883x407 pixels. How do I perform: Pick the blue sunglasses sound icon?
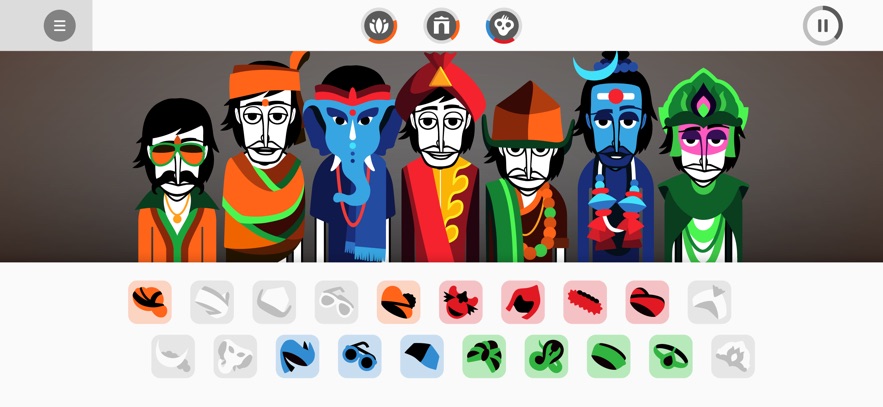coord(360,356)
